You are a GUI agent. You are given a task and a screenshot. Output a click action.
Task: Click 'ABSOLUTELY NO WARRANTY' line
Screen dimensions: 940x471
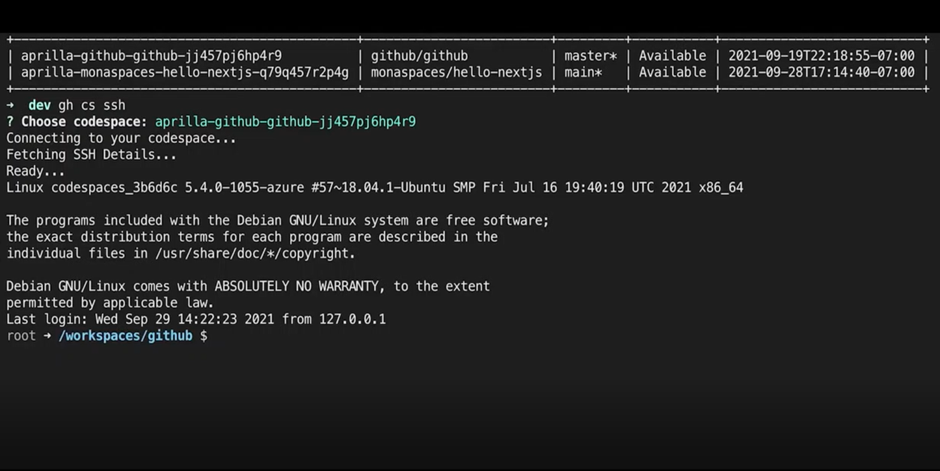click(x=248, y=286)
